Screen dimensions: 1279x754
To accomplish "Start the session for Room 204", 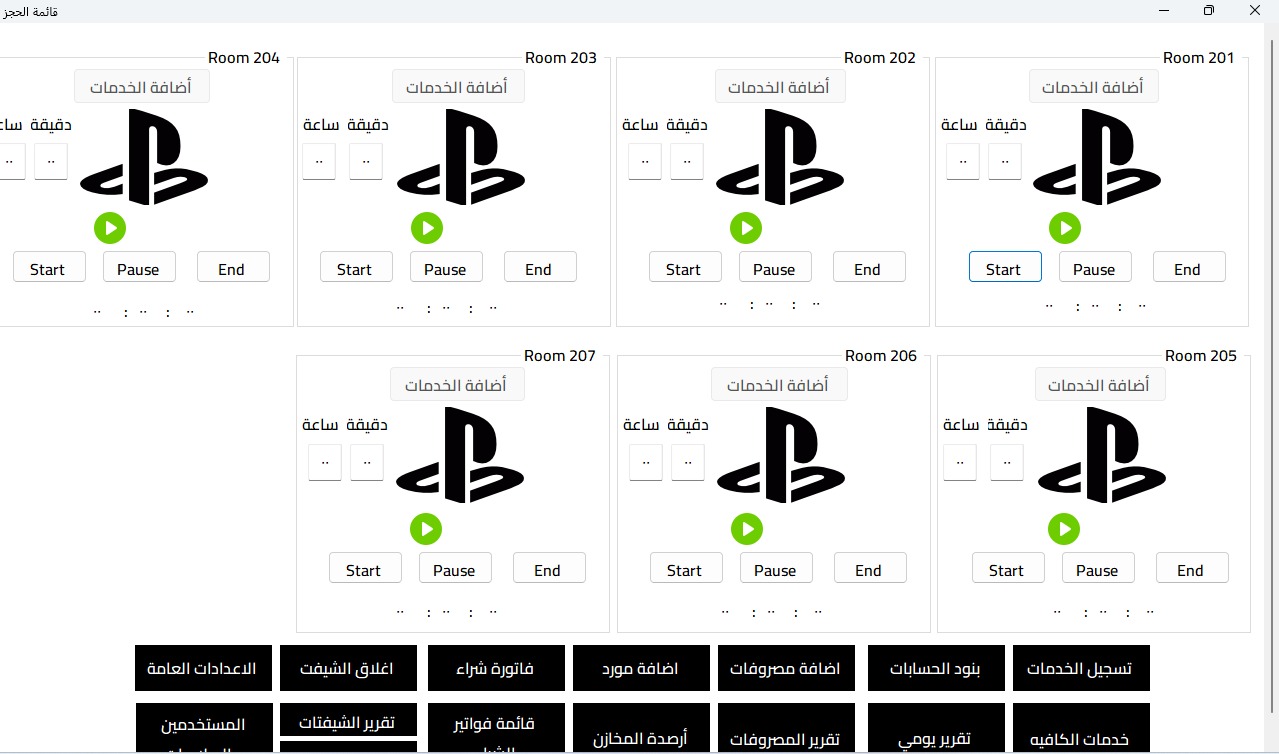I will pos(49,268).
